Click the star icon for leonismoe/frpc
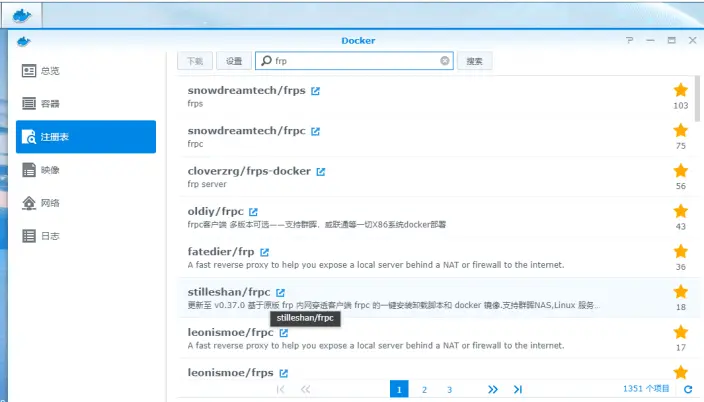704x402 pixels. tap(681, 332)
